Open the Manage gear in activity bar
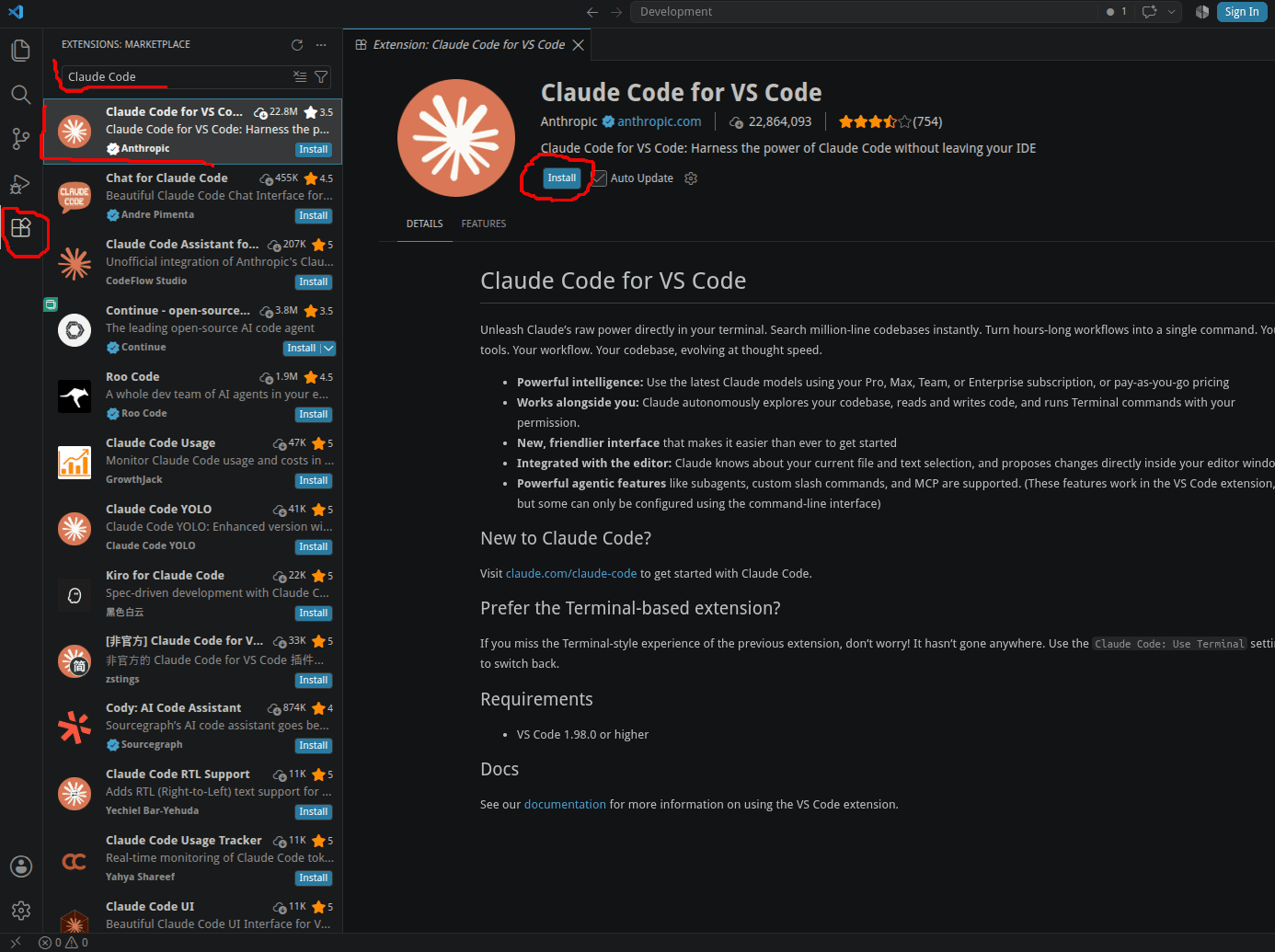Image resolution: width=1275 pixels, height=952 pixels. (20, 911)
